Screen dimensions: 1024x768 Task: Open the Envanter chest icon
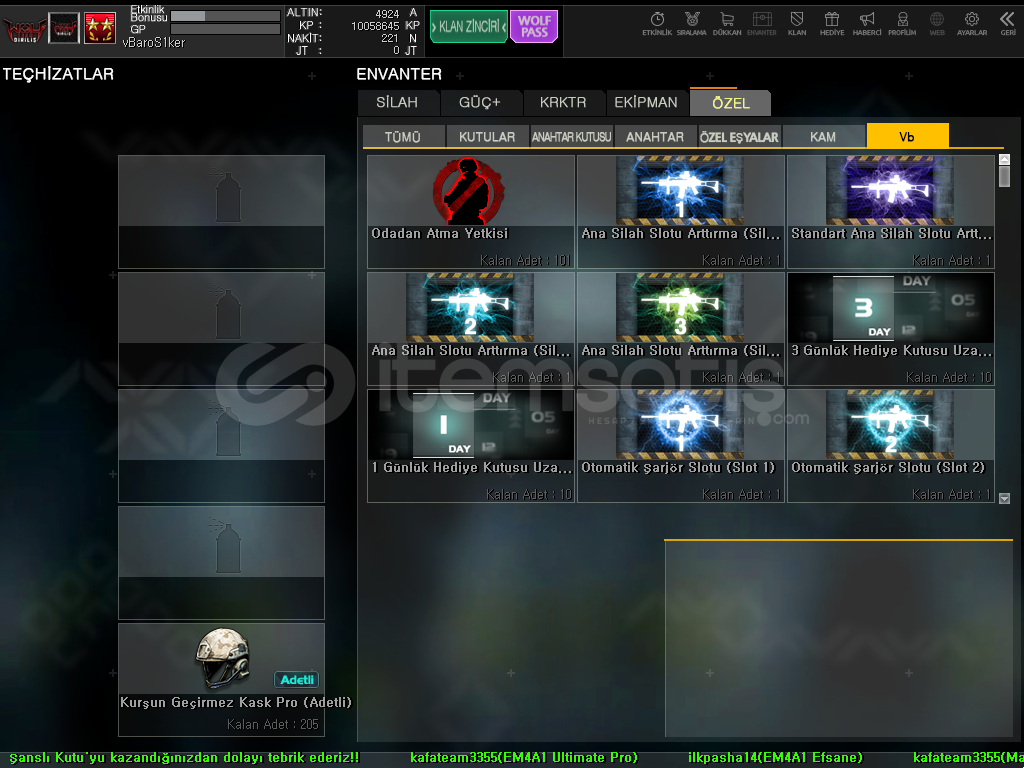point(761,24)
